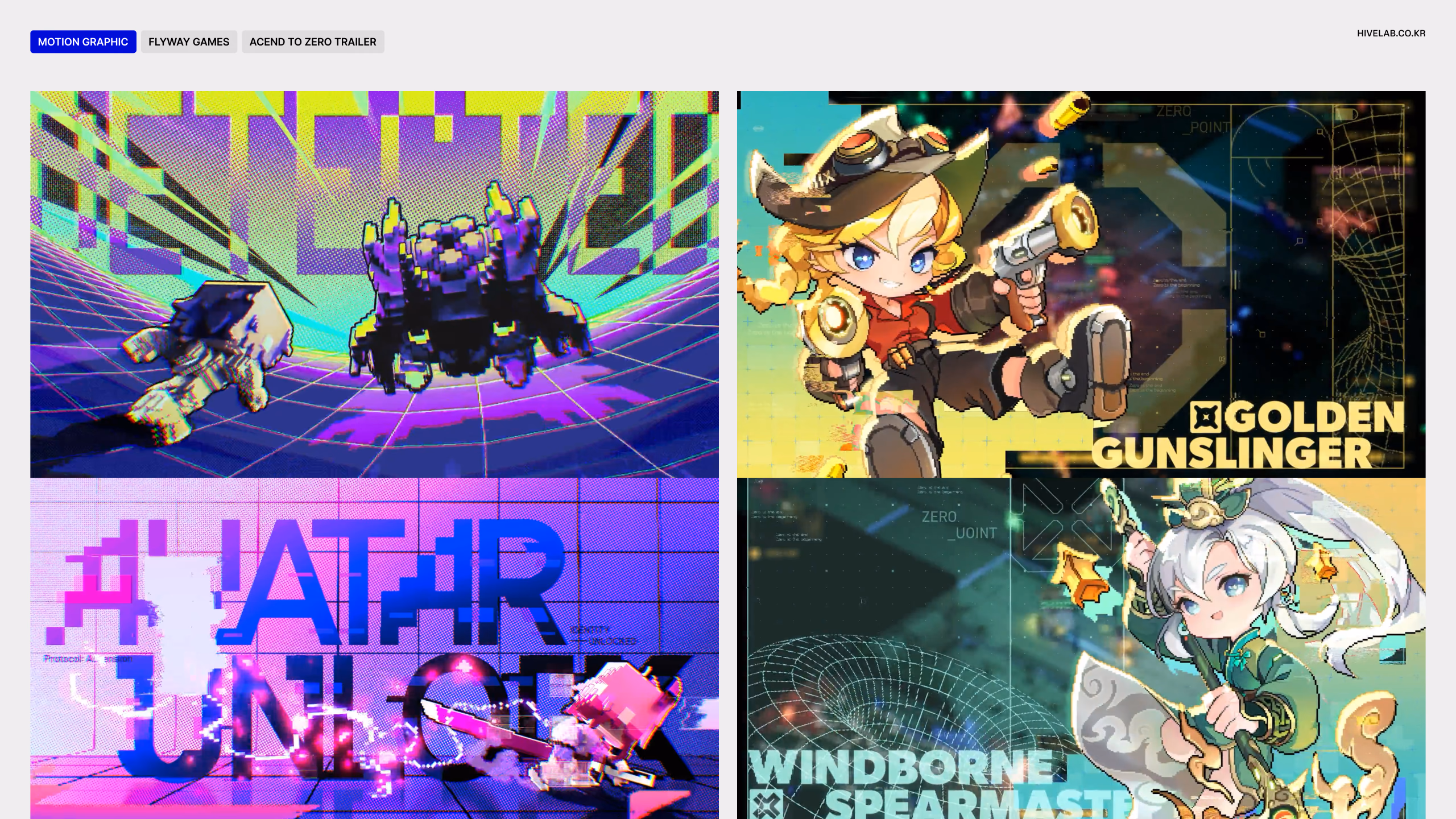Open the voxel spider robot image
This screenshot has height=819, width=1456.
point(374,284)
